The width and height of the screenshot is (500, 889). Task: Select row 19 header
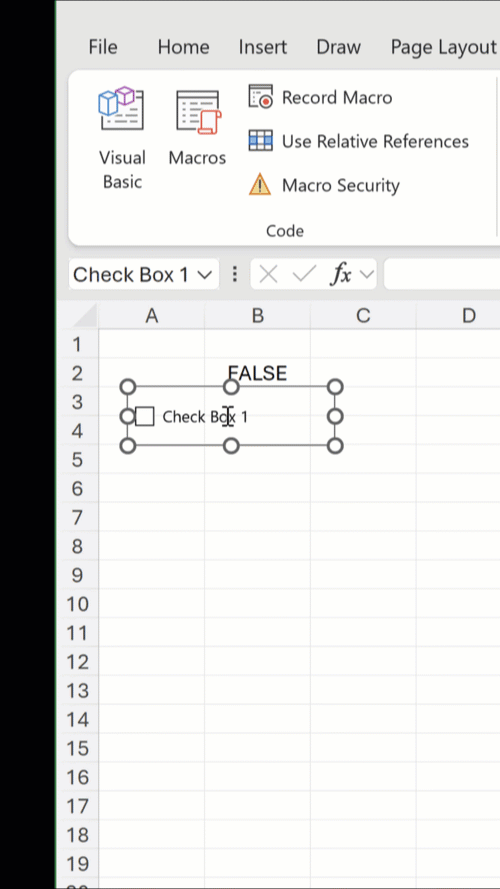pos(77,864)
